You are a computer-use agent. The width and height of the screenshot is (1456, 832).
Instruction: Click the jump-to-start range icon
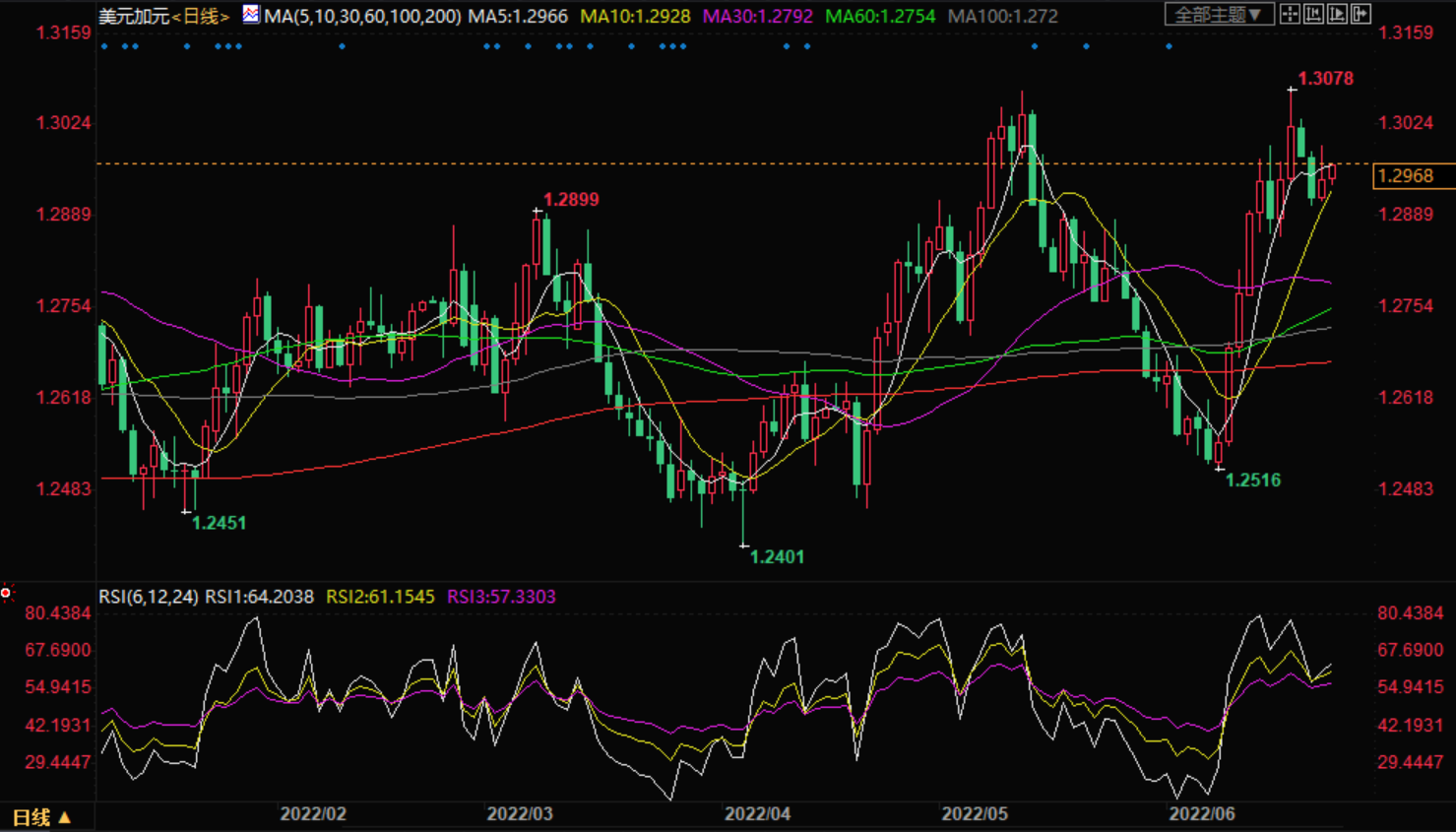point(1313,14)
